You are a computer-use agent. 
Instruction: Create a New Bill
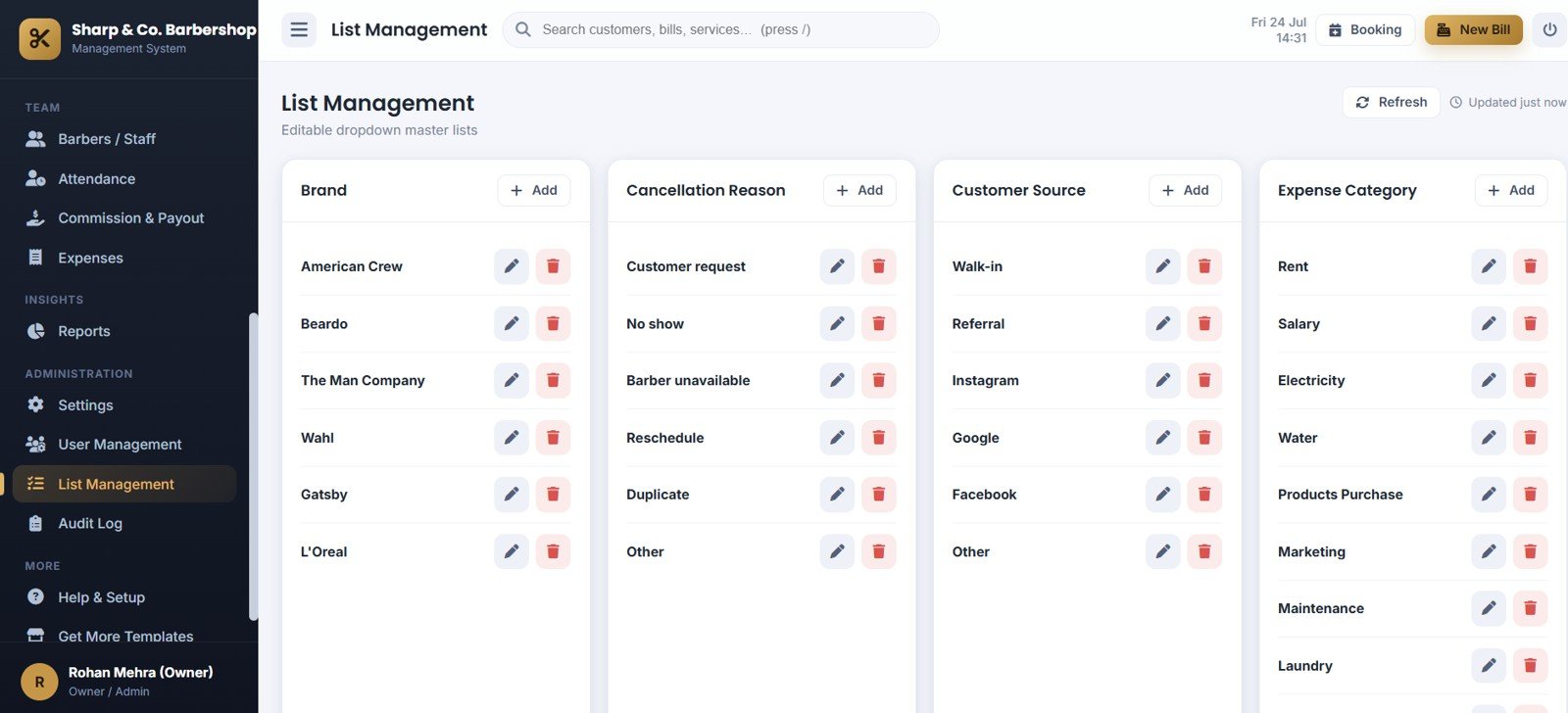click(x=1474, y=29)
